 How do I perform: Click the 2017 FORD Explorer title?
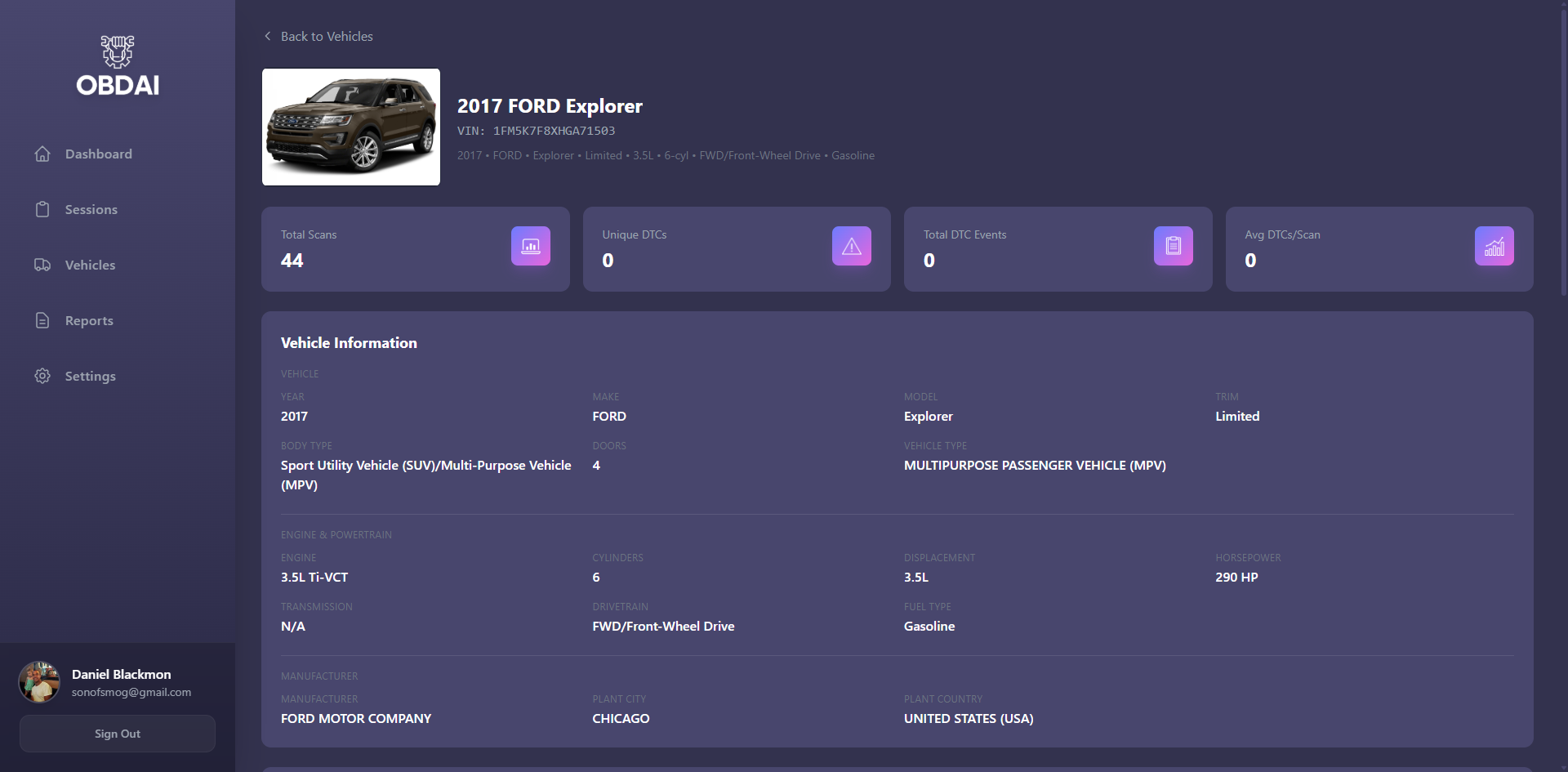click(x=550, y=106)
